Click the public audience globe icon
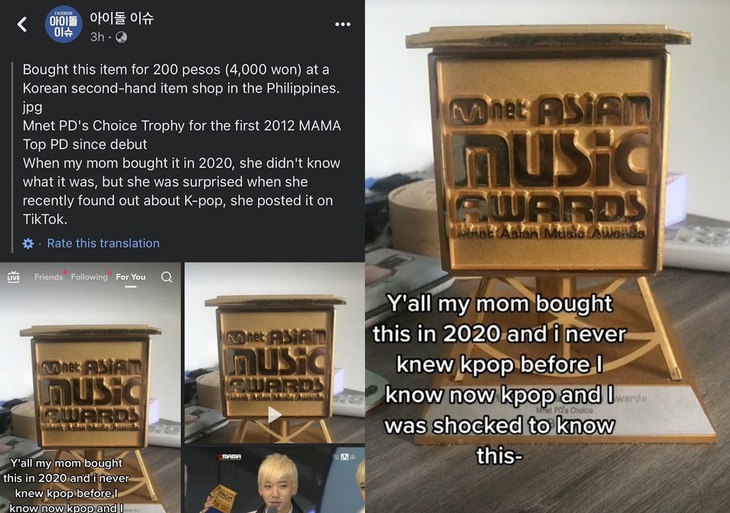 coord(121,37)
